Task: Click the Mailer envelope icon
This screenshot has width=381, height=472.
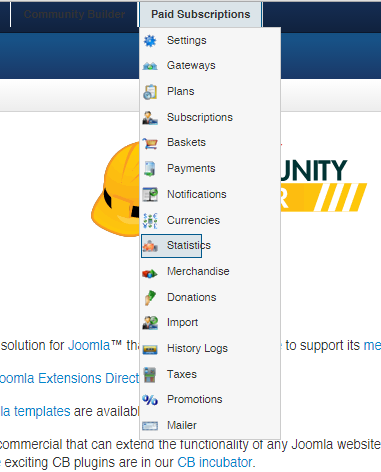Action: pyautogui.click(x=150, y=426)
